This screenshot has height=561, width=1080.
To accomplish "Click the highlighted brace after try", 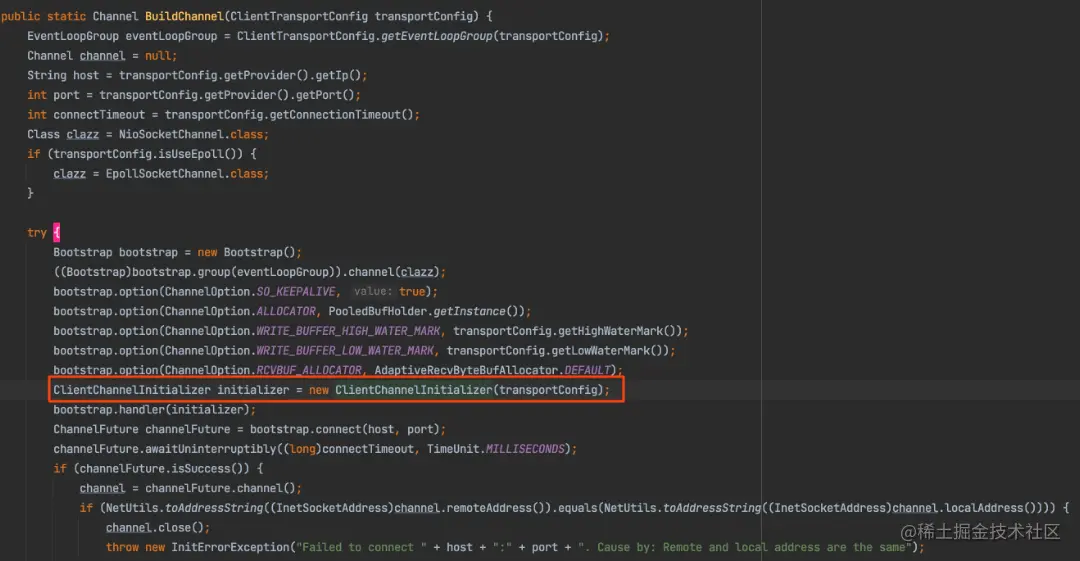I will [56, 233].
